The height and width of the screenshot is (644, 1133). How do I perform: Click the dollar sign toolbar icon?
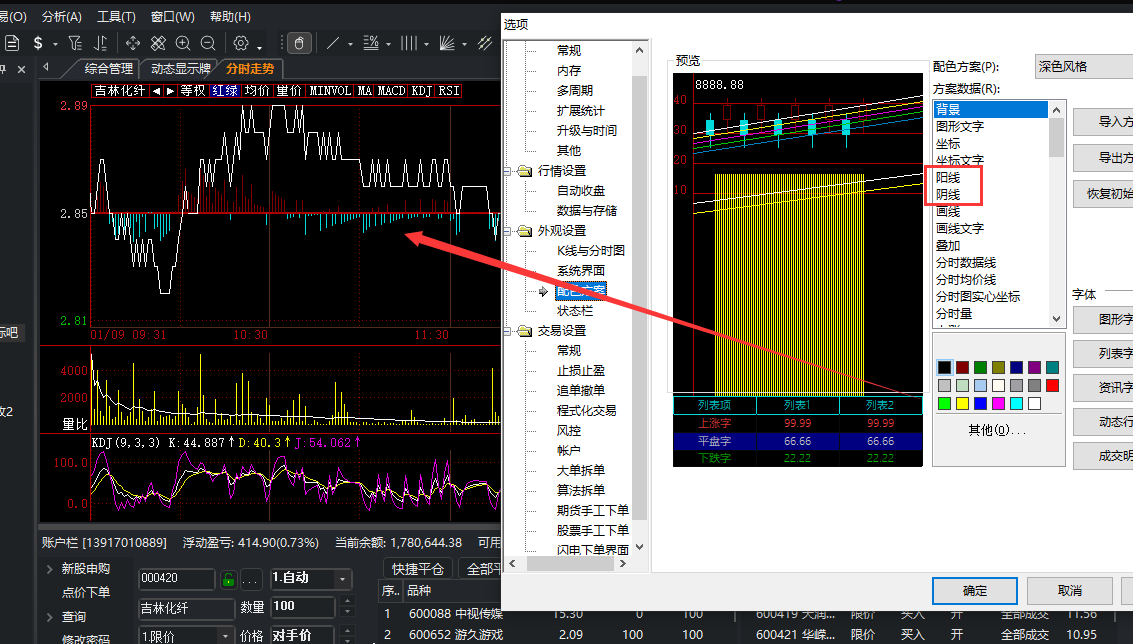(38, 43)
